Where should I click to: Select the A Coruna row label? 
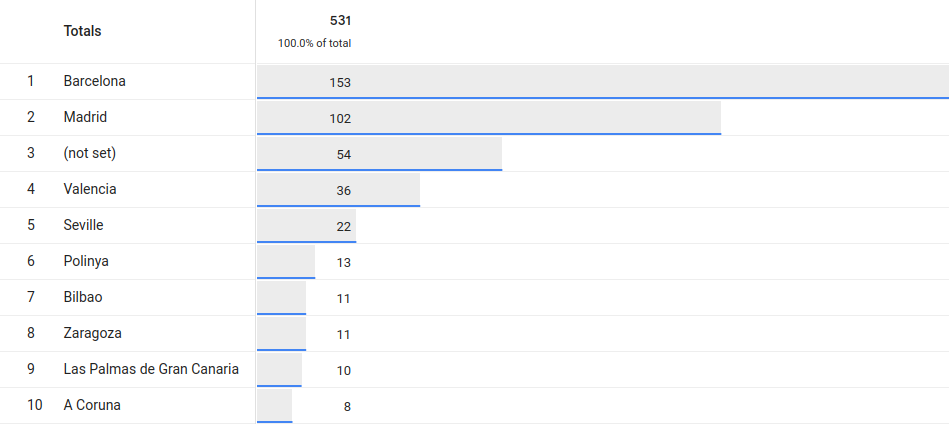(x=92, y=405)
